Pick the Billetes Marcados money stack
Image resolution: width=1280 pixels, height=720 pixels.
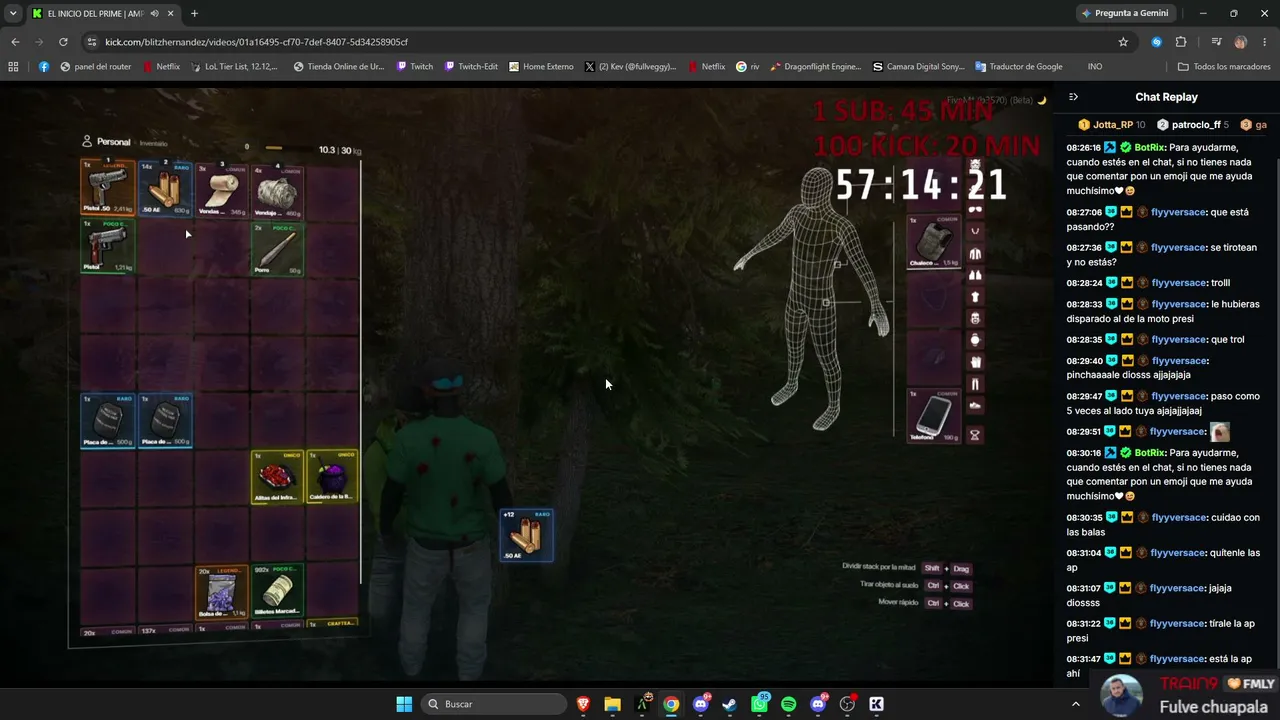coord(277,590)
